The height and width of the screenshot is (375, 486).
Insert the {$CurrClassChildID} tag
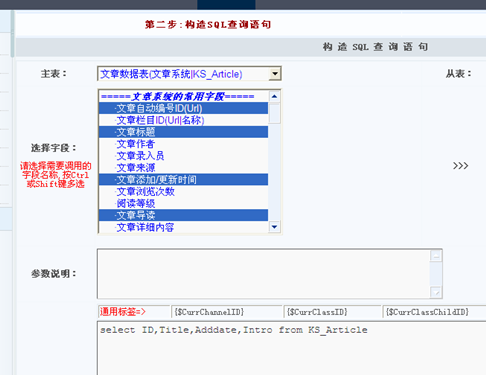coord(434,312)
